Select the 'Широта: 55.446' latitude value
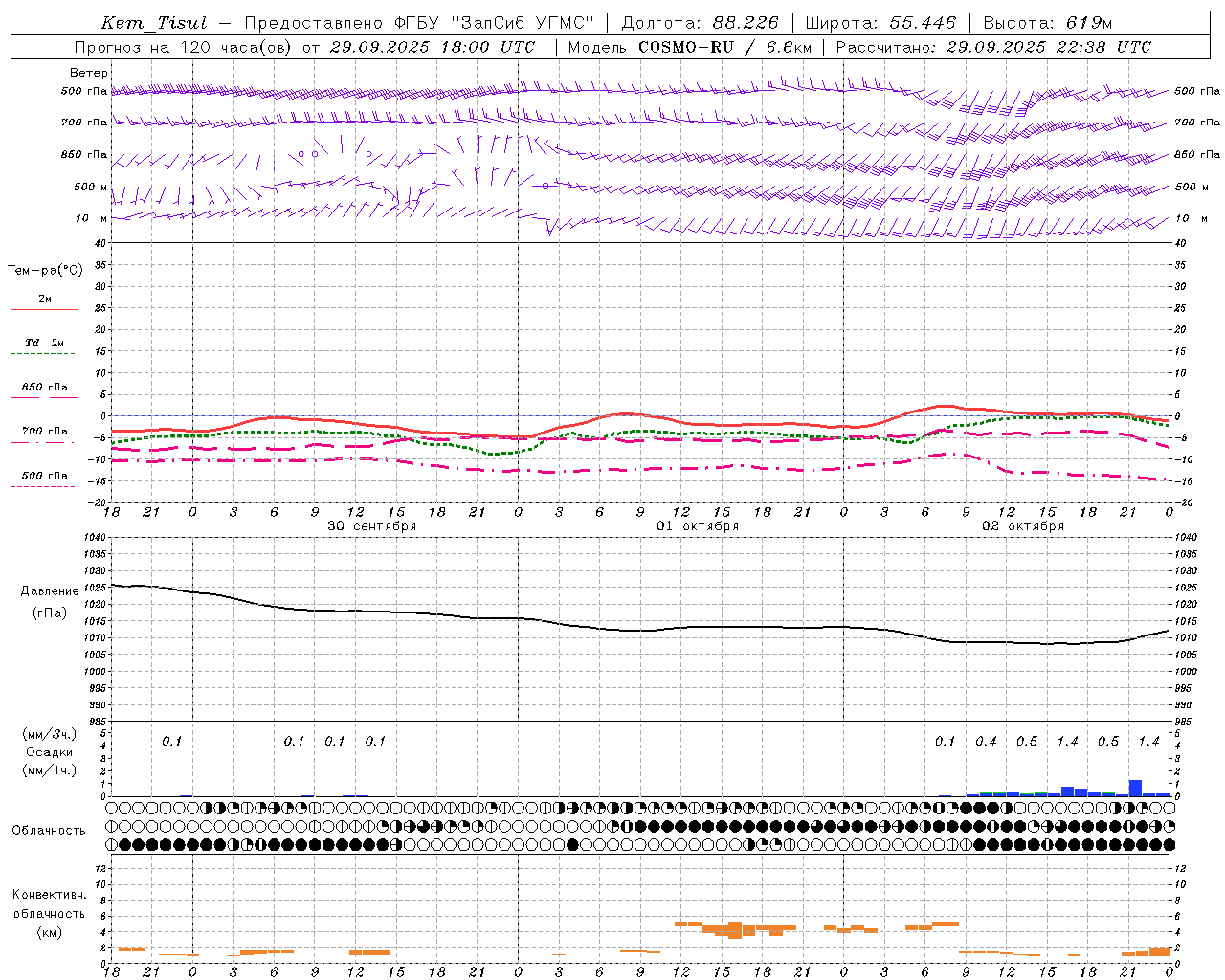 click(x=880, y=23)
